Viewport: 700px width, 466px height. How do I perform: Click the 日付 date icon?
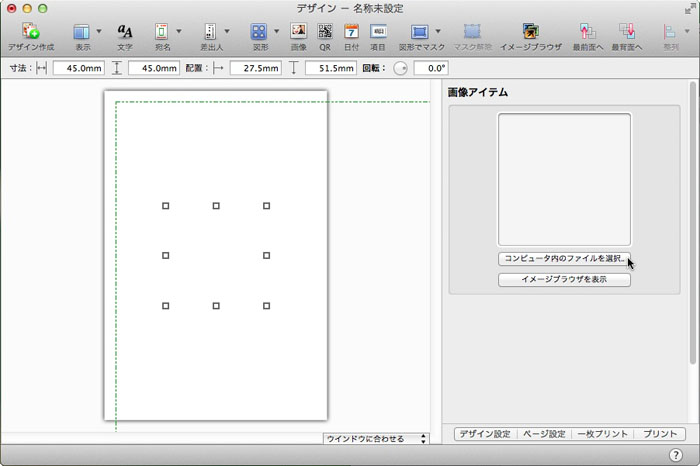(351, 32)
